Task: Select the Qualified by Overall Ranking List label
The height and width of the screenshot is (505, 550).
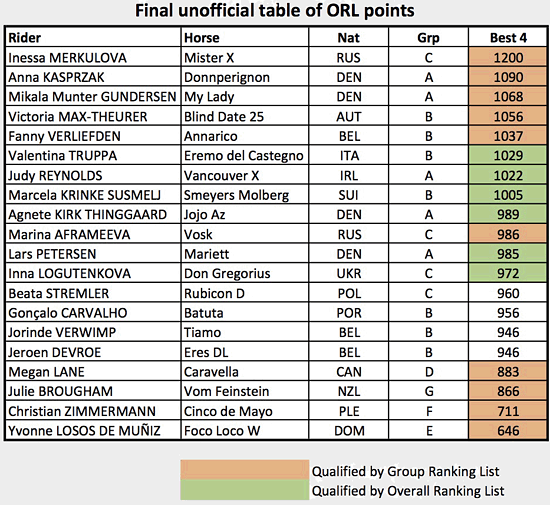Action: (x=408, y=491)
